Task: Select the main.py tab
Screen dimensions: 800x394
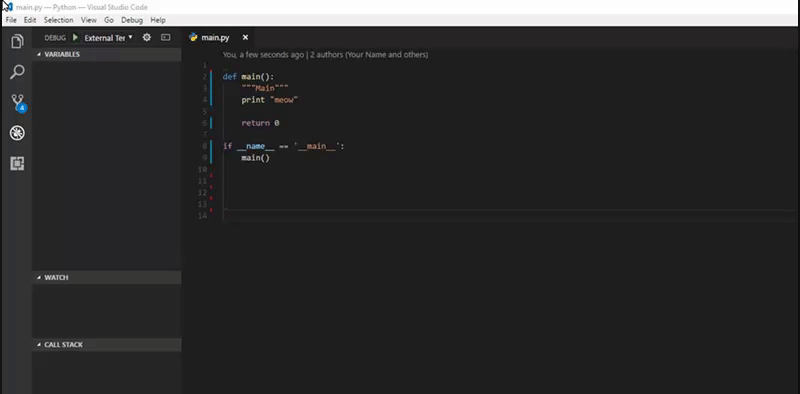Action: tap(218, 37)
